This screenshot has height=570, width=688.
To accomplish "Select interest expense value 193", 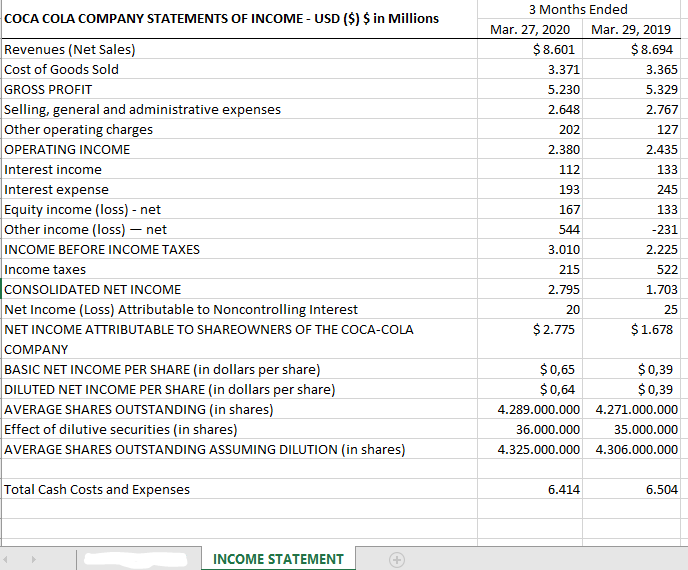I will click(569, 190).
